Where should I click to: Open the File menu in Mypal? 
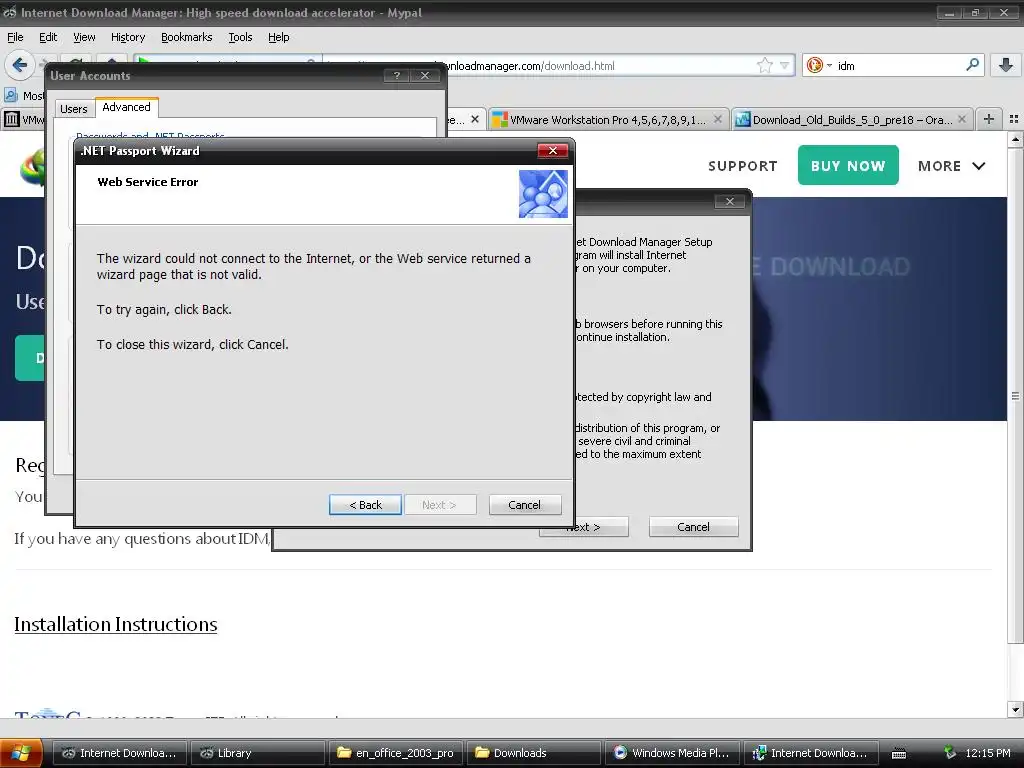click(x=15, y=37)
